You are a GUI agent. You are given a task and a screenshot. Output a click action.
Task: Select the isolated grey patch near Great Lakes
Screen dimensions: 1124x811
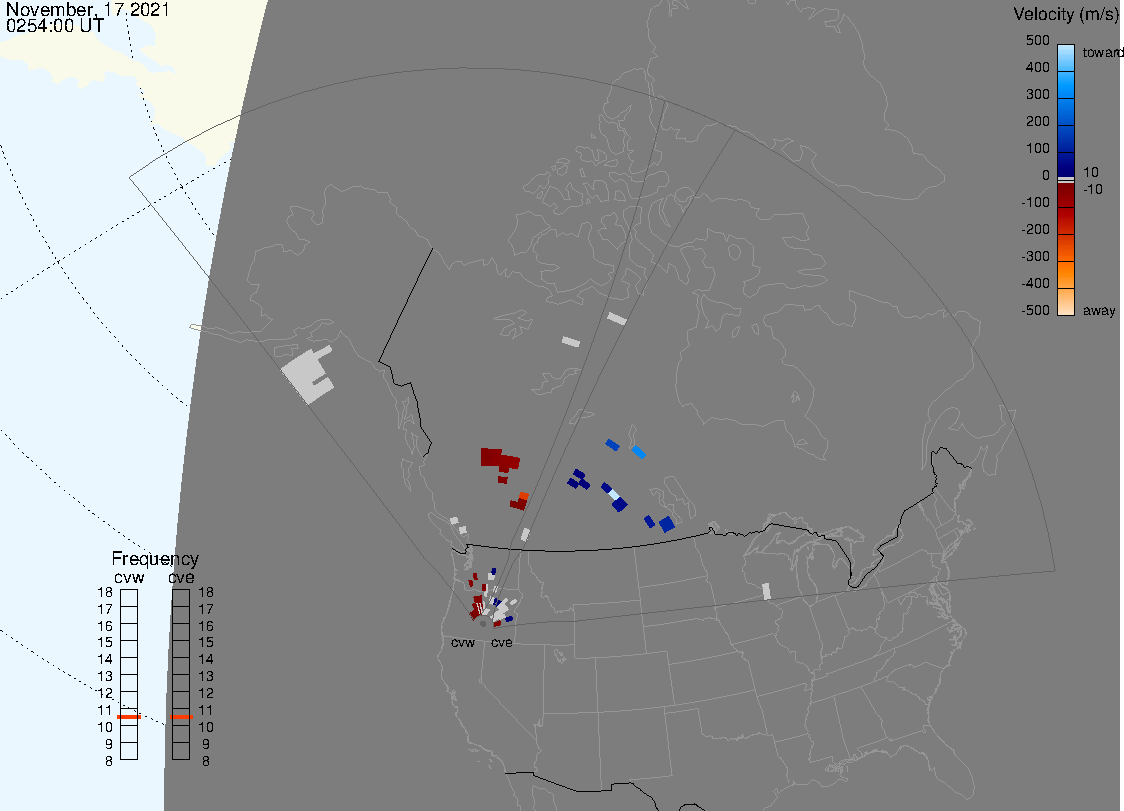[x=767, y=591]
